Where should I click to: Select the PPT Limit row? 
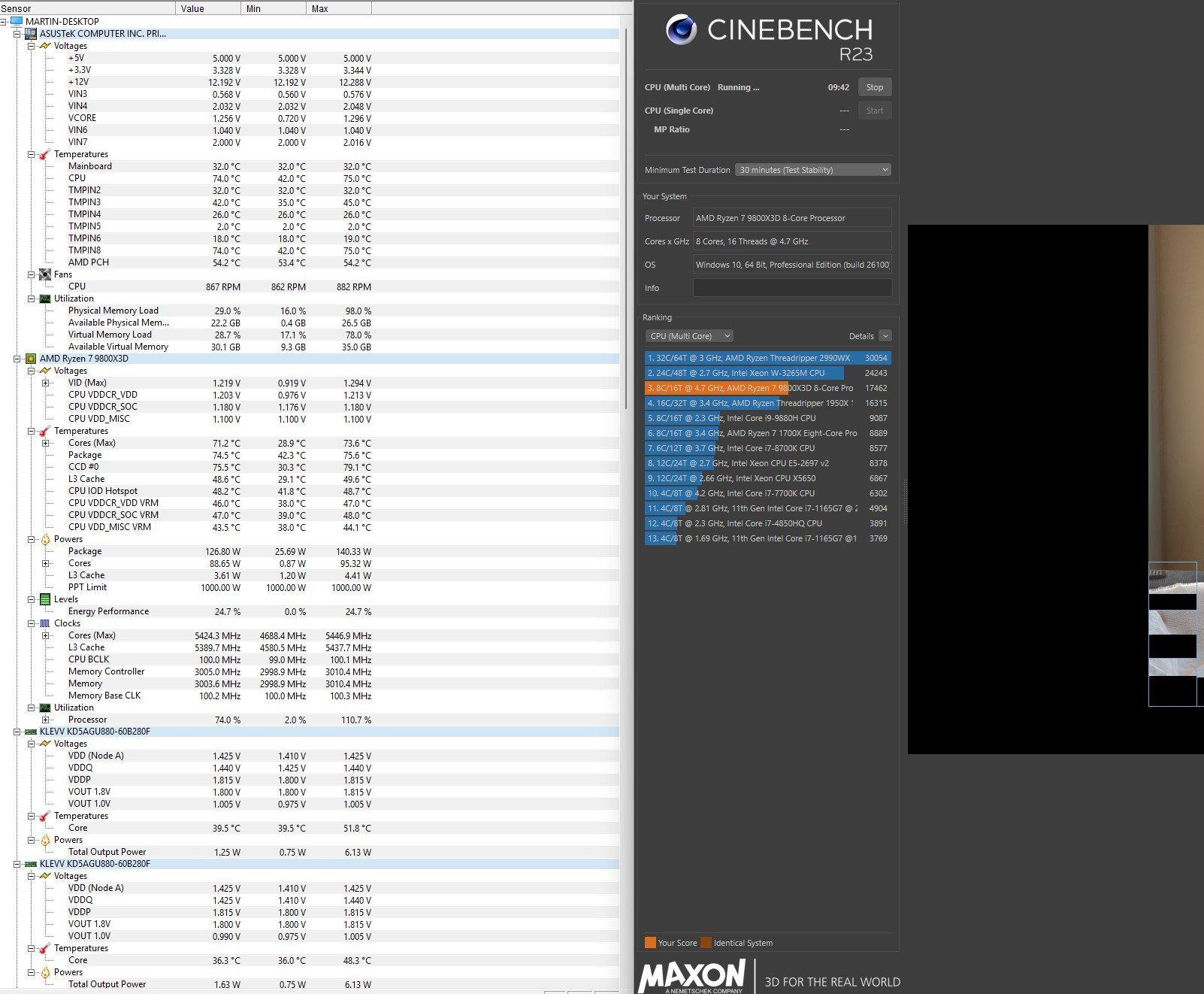click(310, 587)
